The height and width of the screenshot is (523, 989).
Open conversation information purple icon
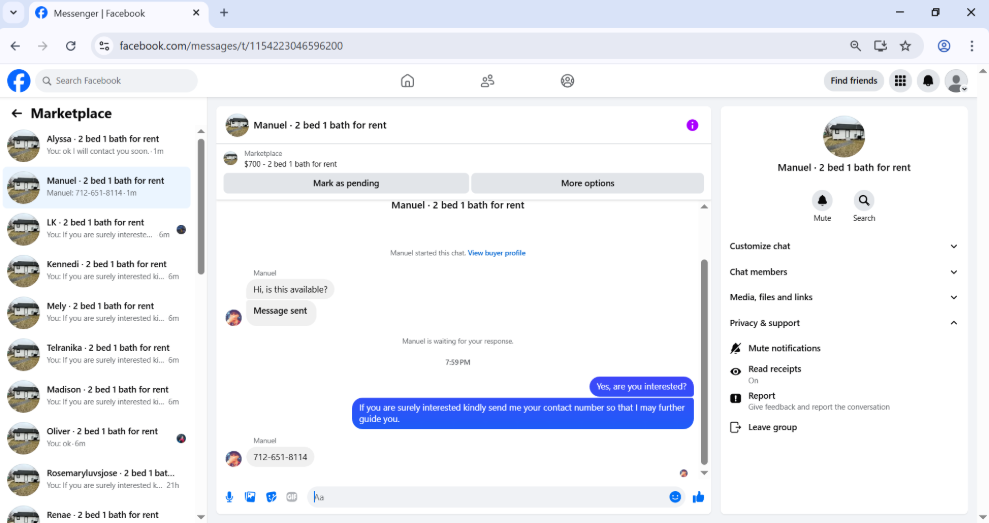click(693, 125)
